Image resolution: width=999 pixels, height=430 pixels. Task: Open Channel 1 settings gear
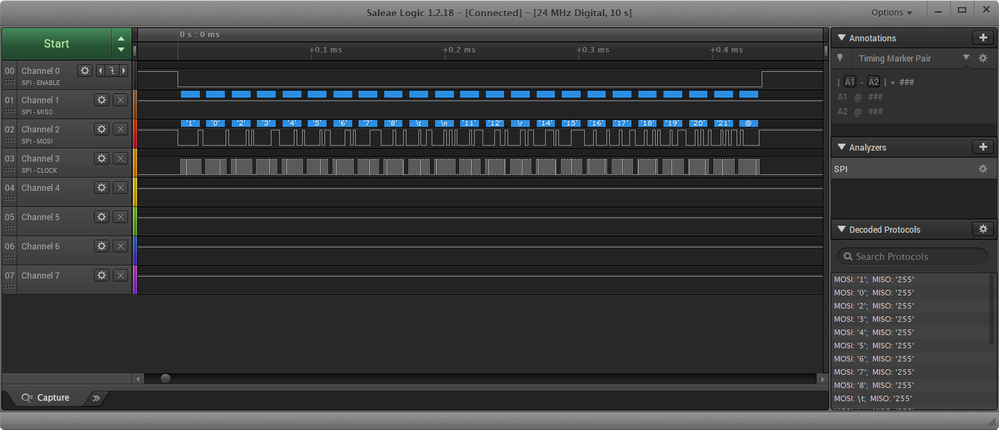[x=101, y=100]
